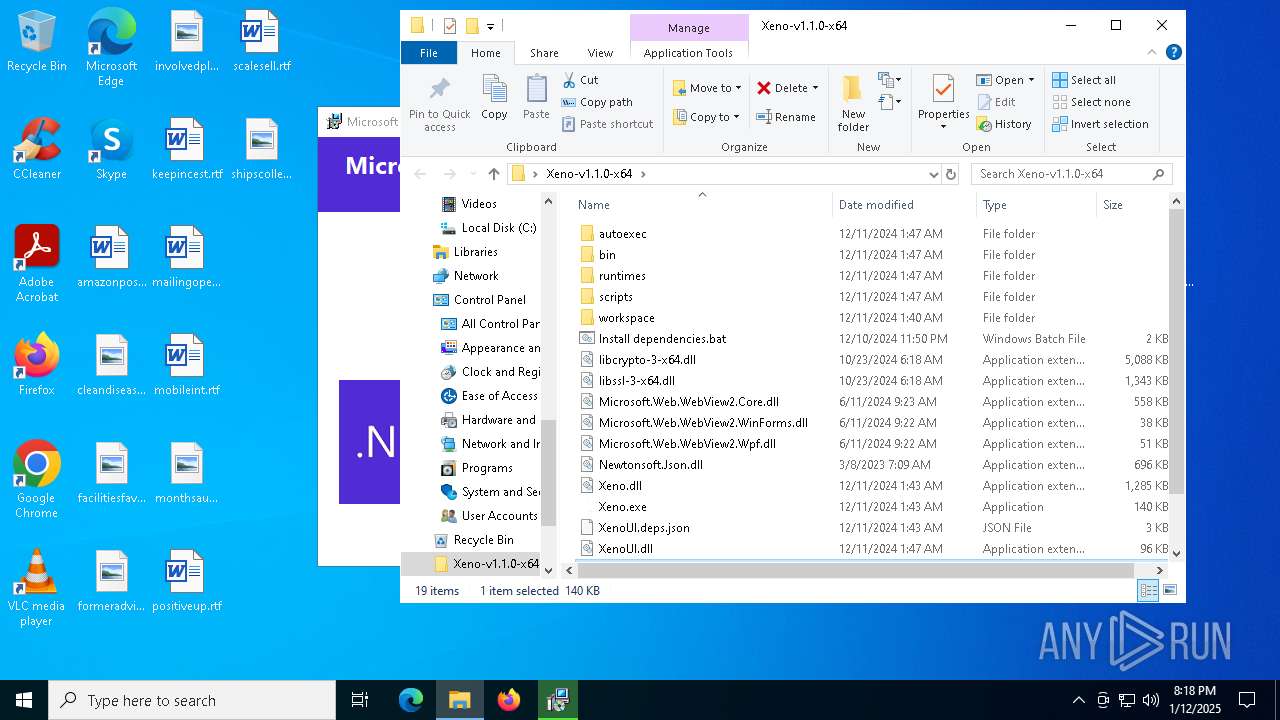Expand the Move to dropdown
This screenshot has height=720, width=1280.
[x=739, y=88]
